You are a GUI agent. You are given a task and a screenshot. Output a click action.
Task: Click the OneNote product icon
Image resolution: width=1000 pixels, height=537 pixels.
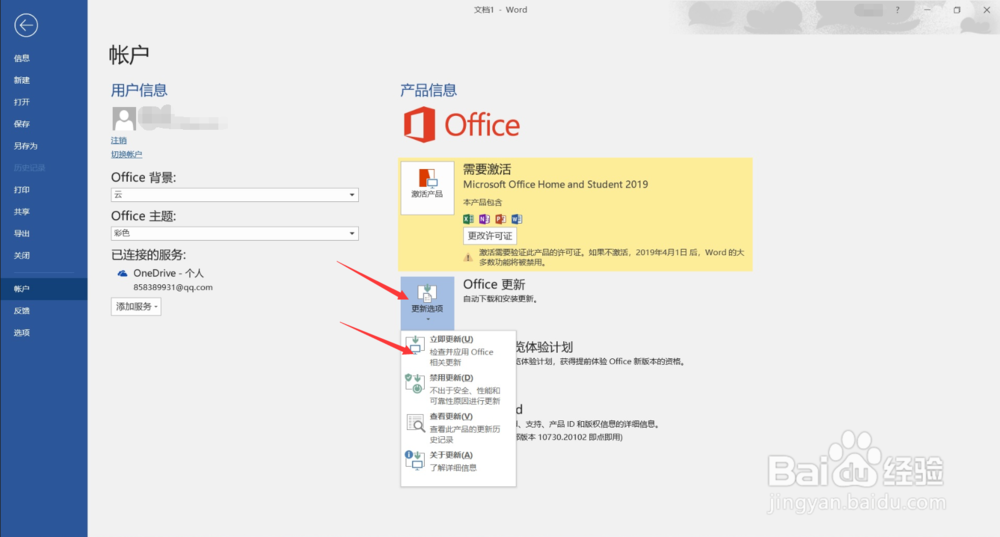click(x=484, y=219)
